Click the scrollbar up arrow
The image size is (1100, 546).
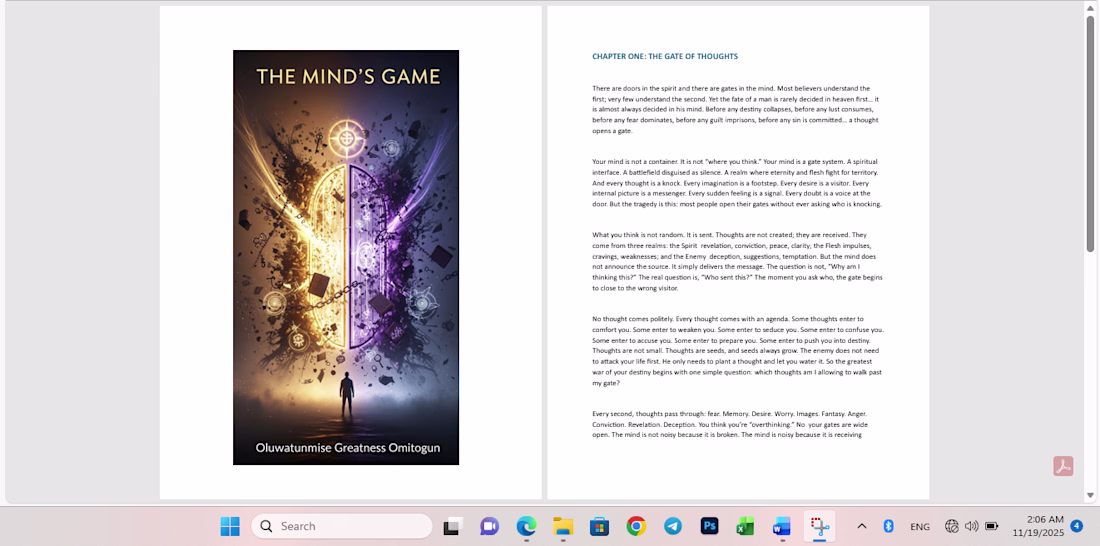[x=1090, y=7]
